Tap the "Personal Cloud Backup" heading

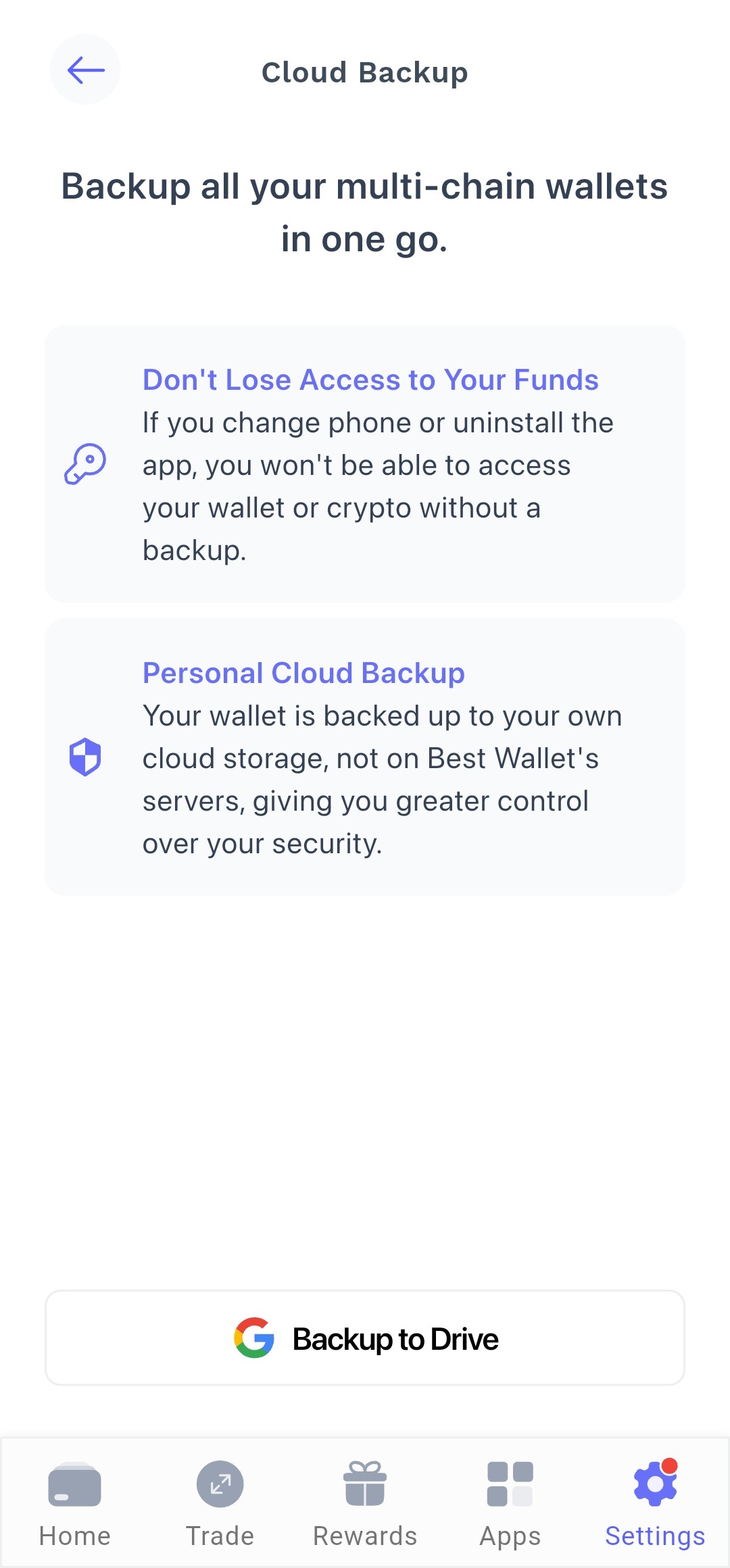pos(303,673)
